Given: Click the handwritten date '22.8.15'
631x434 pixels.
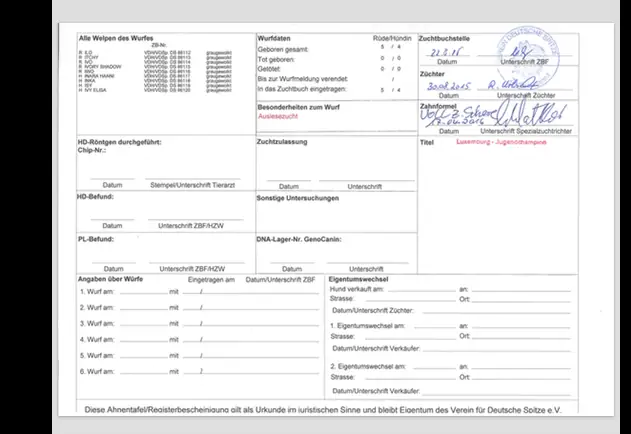Looking at the screenshot, I should pos(446,52).
